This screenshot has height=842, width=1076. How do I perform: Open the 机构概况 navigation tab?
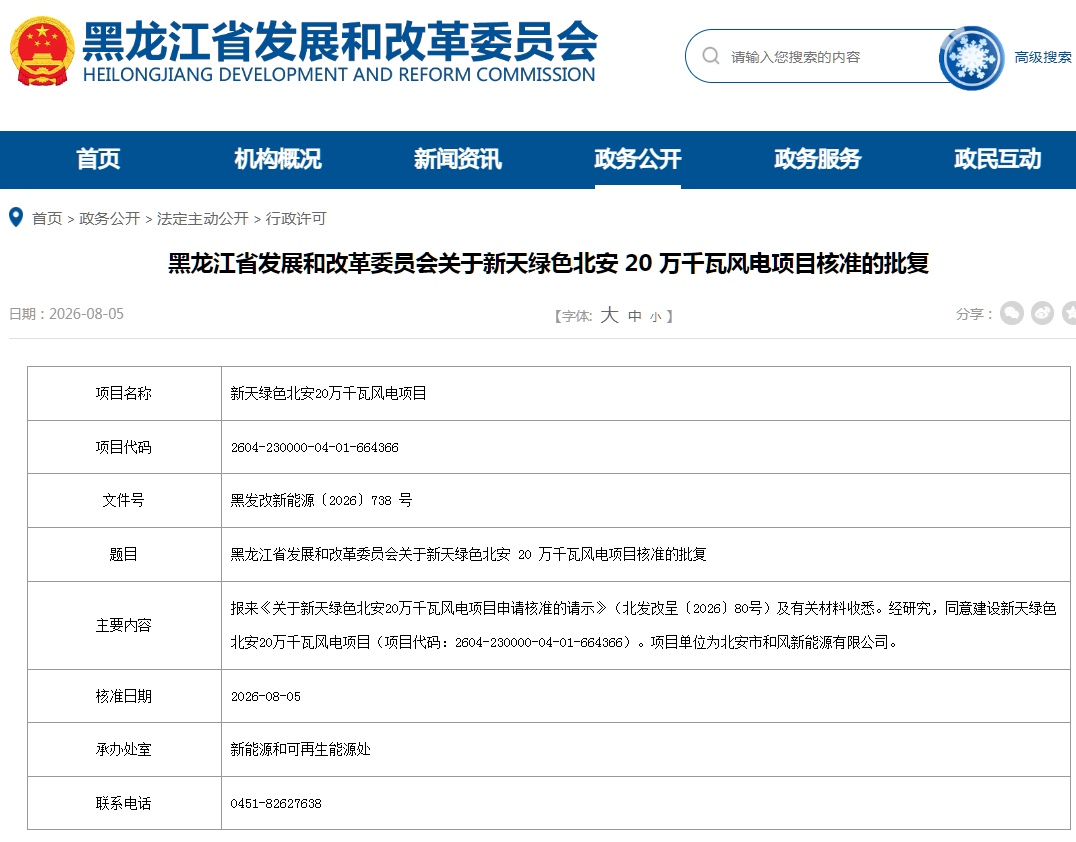(x=278, y=159)
